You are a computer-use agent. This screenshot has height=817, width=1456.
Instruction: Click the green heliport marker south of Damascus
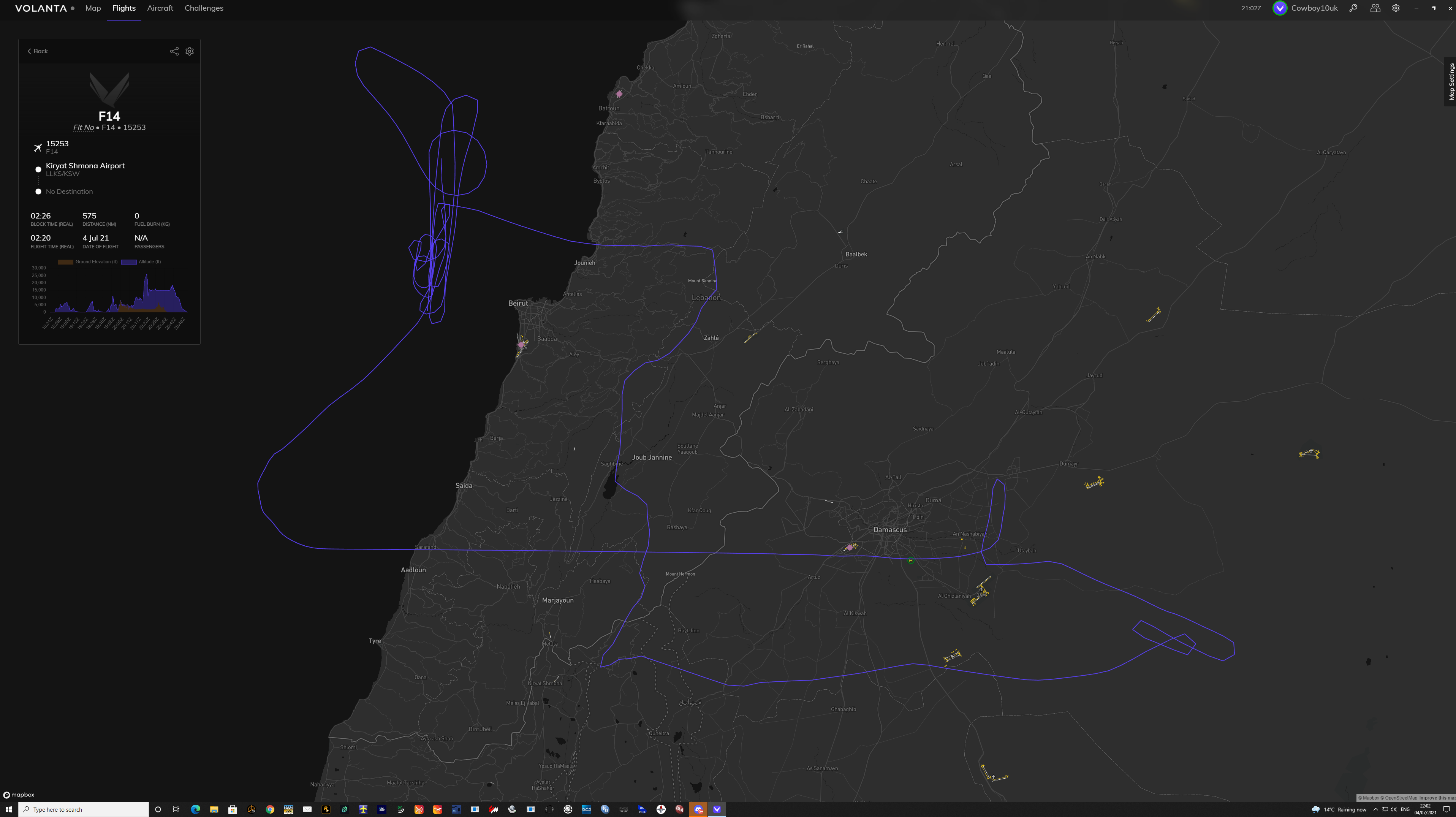click(x=910, y=560)
